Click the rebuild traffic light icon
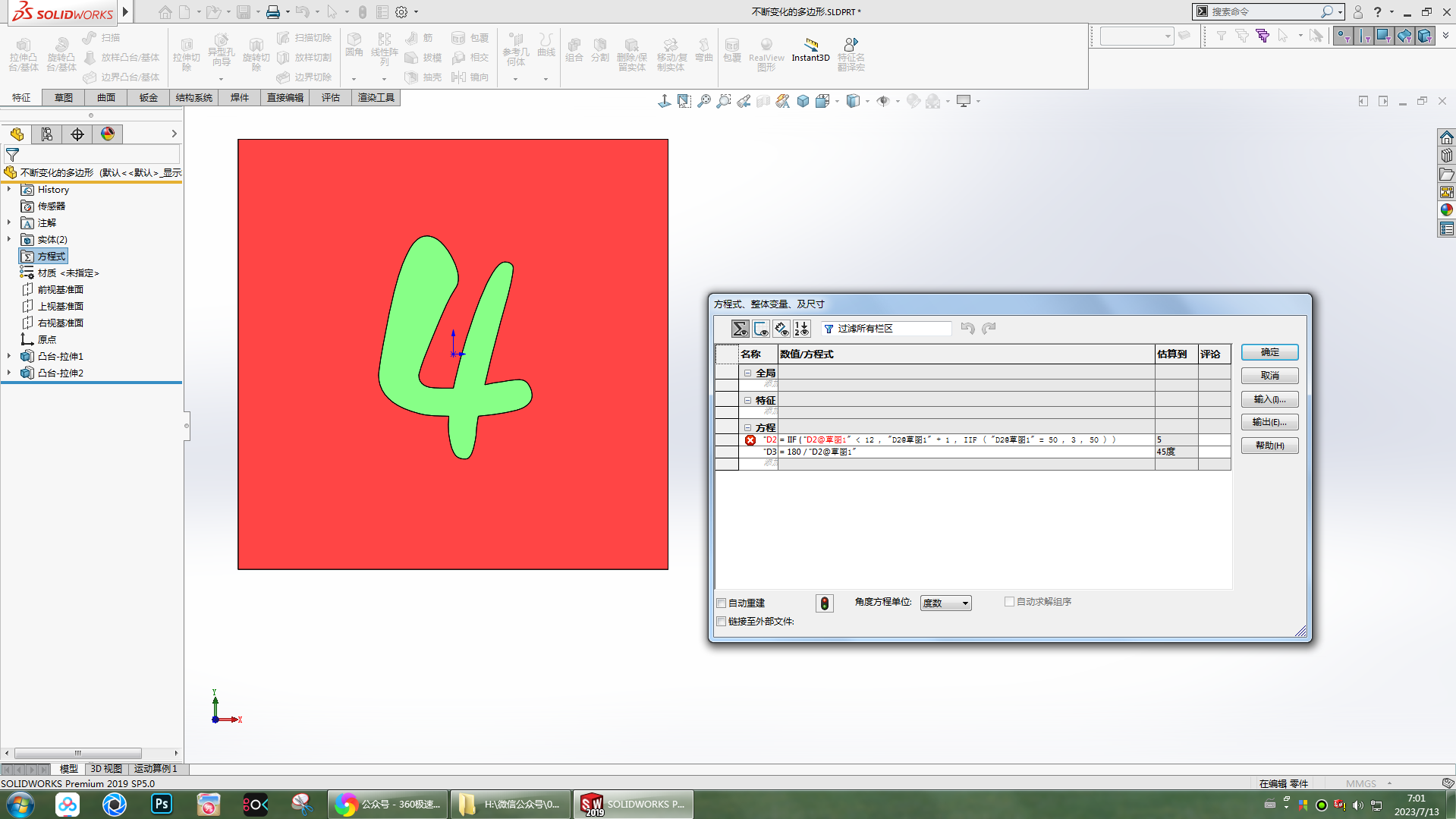Viewport: 1456px width, 819px height. (825, 603)
